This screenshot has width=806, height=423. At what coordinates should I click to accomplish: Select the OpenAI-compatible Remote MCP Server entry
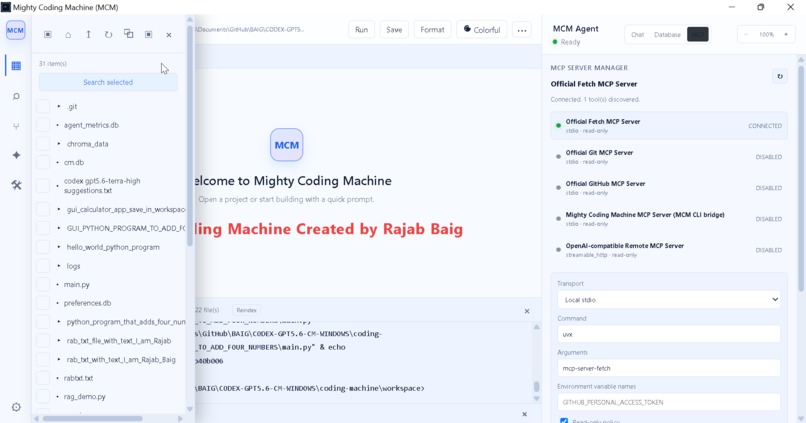click(x=669, y=250)
